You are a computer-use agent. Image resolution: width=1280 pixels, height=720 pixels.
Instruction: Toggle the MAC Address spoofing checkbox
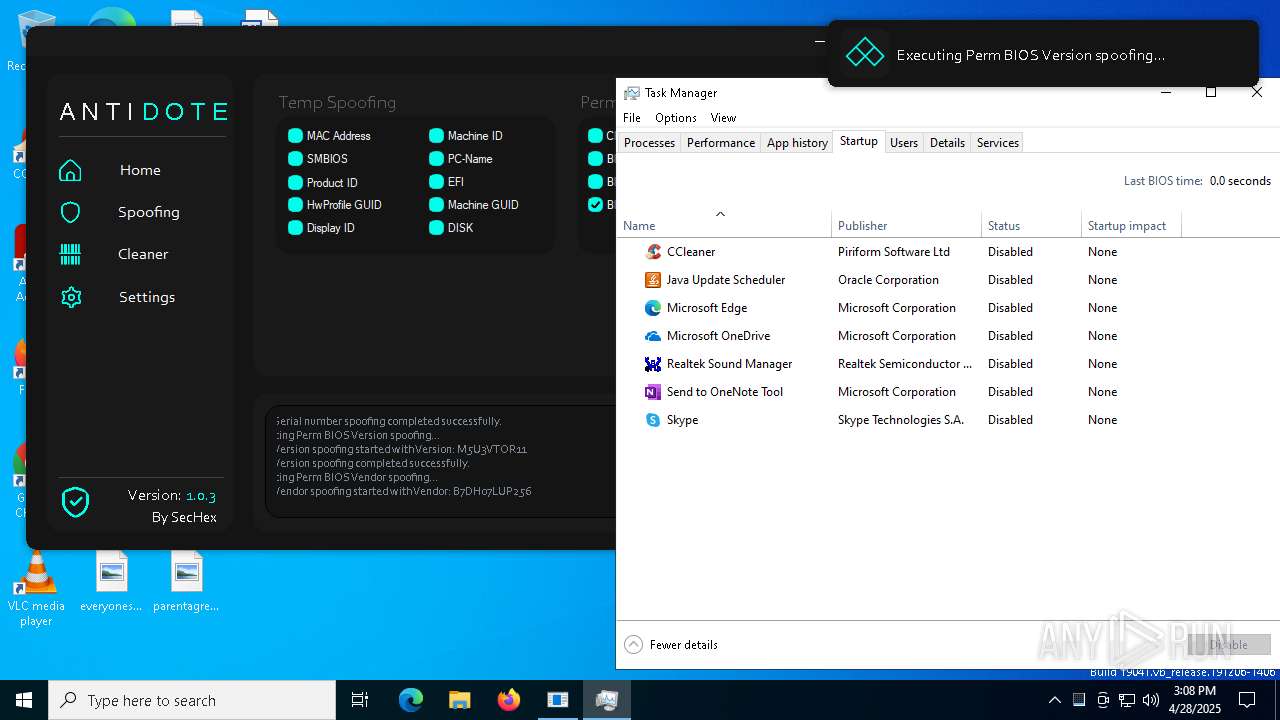[x=295, y=136]
